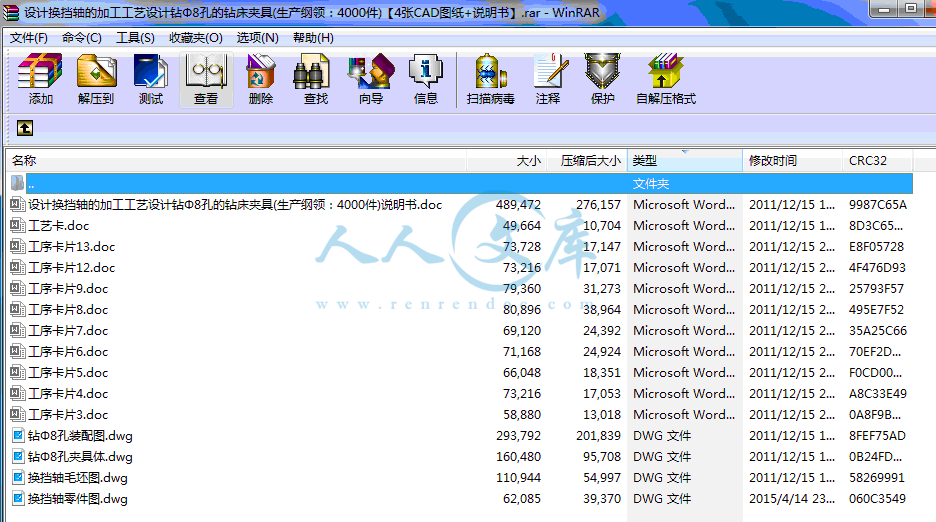Image resolution: width=936 pixels, height=522 pixels.
Task: Click CRC32 value 9987C65A
Action: click(878, 205)
